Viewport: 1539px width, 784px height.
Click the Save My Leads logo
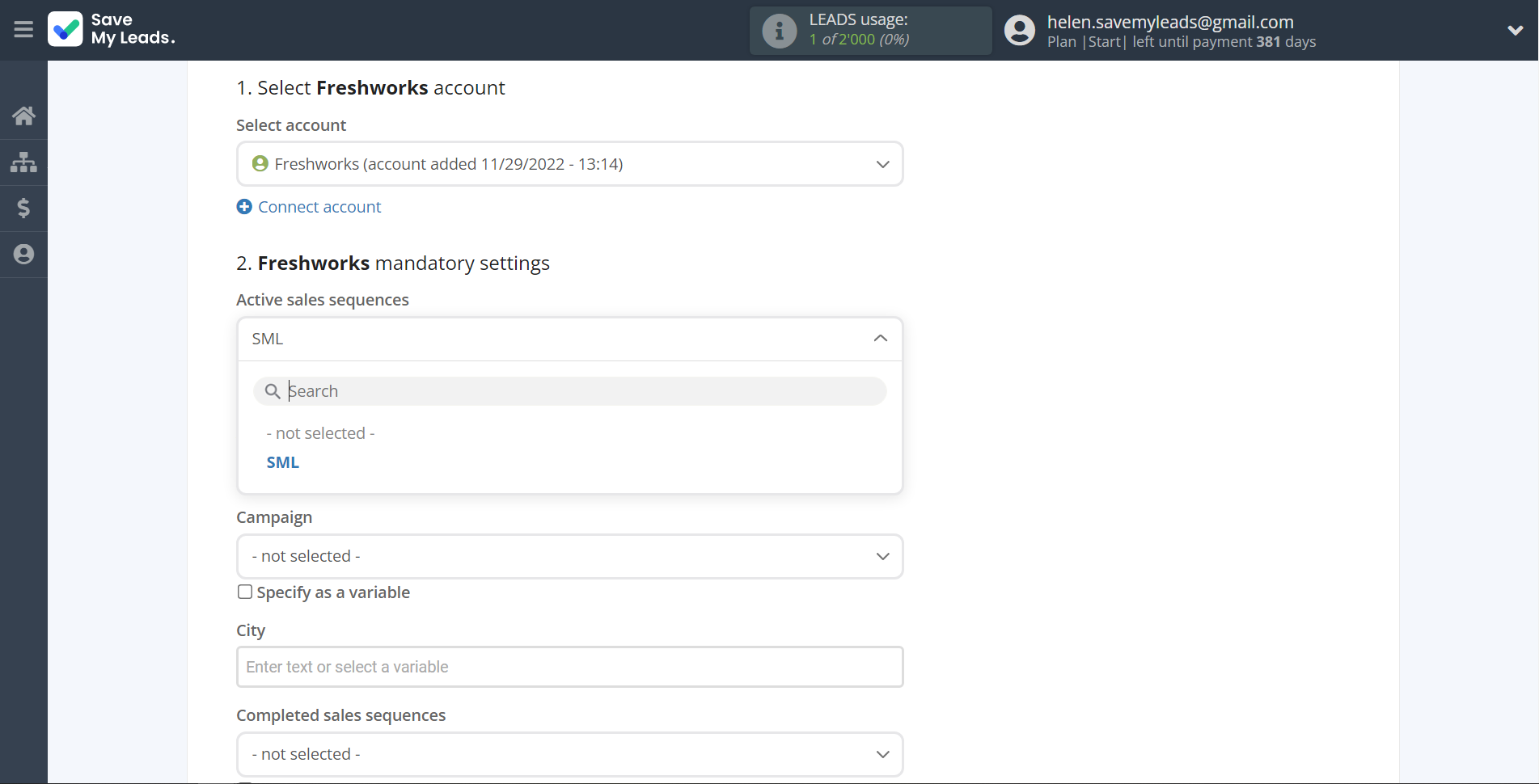[112, 29]
